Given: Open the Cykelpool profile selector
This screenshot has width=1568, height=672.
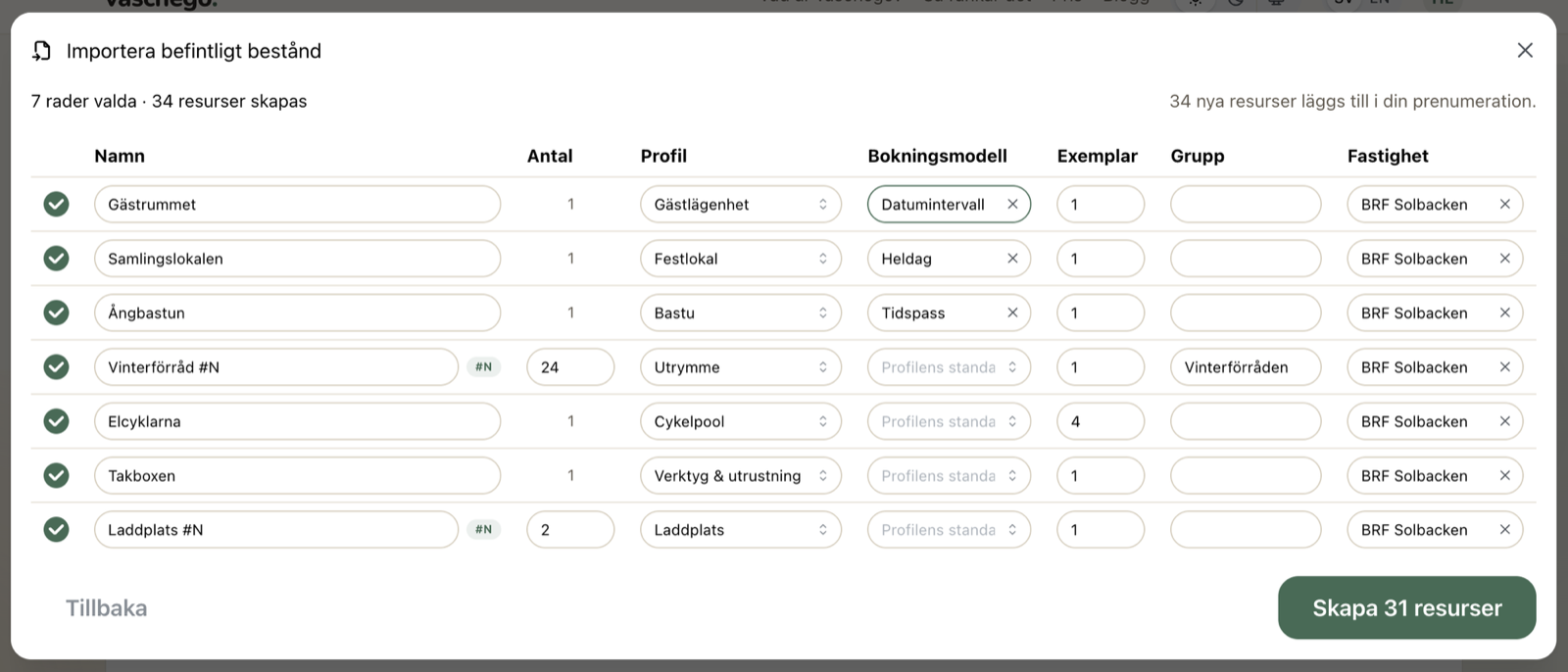Looking at the screenshot, I should click(x=741, y=421).
